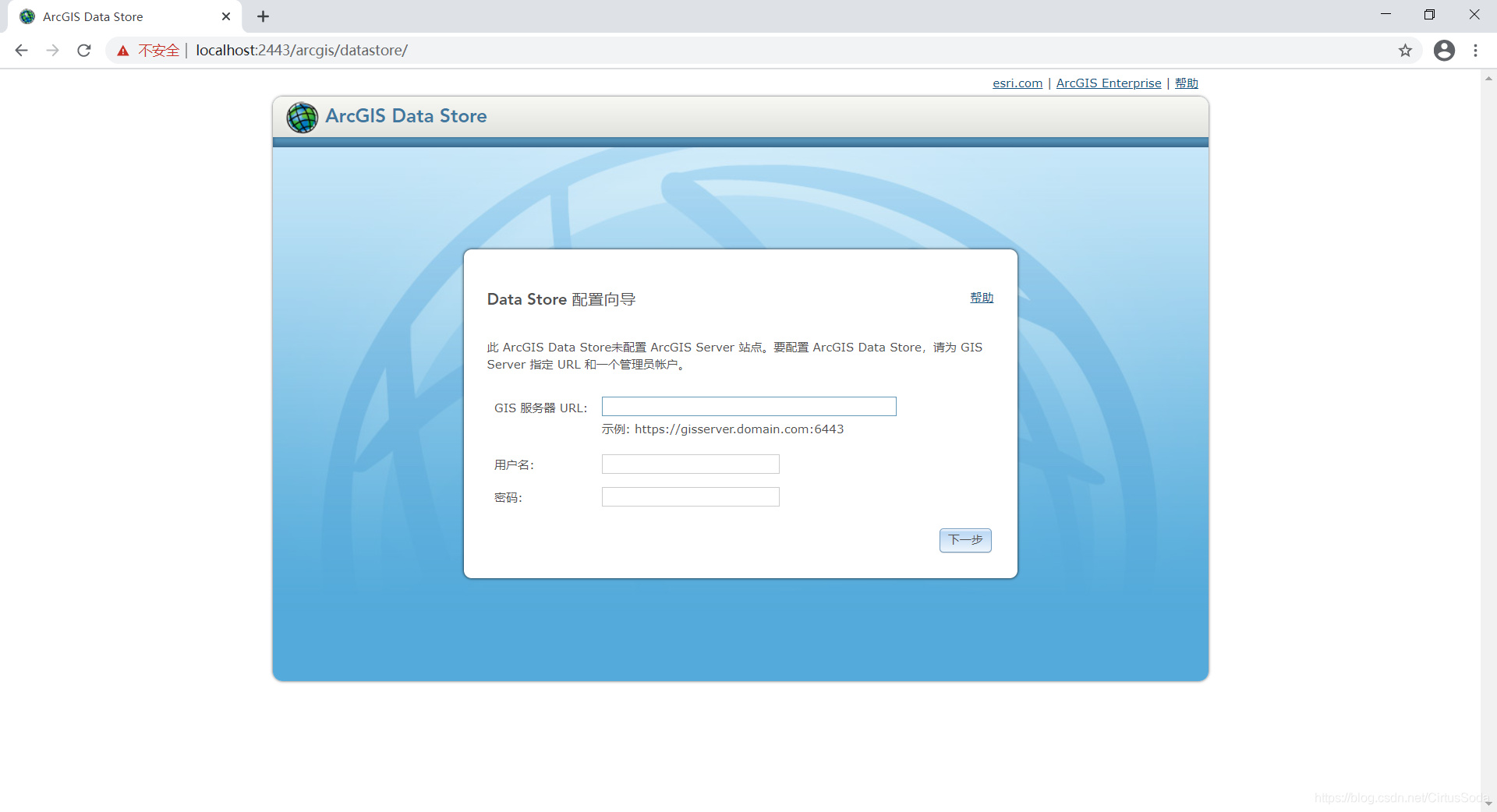Open the Chrome three-dot menu
This screenshot has height=812, width=1497.
coord(1475,51)
